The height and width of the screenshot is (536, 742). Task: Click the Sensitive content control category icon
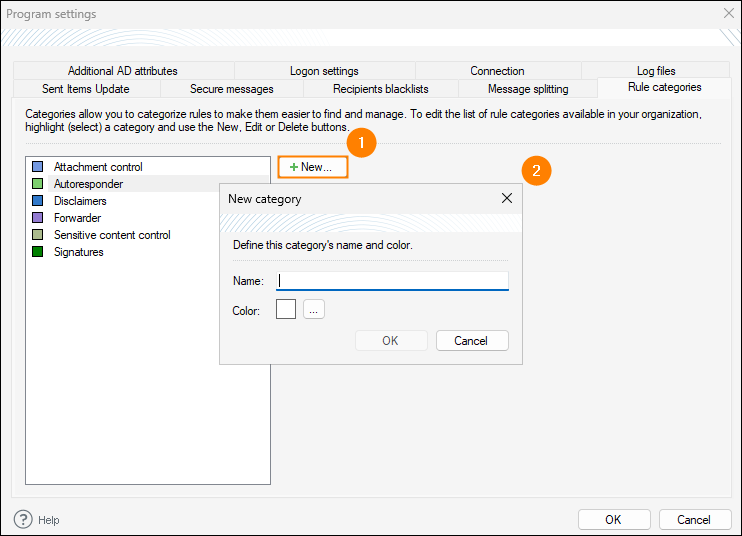tap(38, 235)
